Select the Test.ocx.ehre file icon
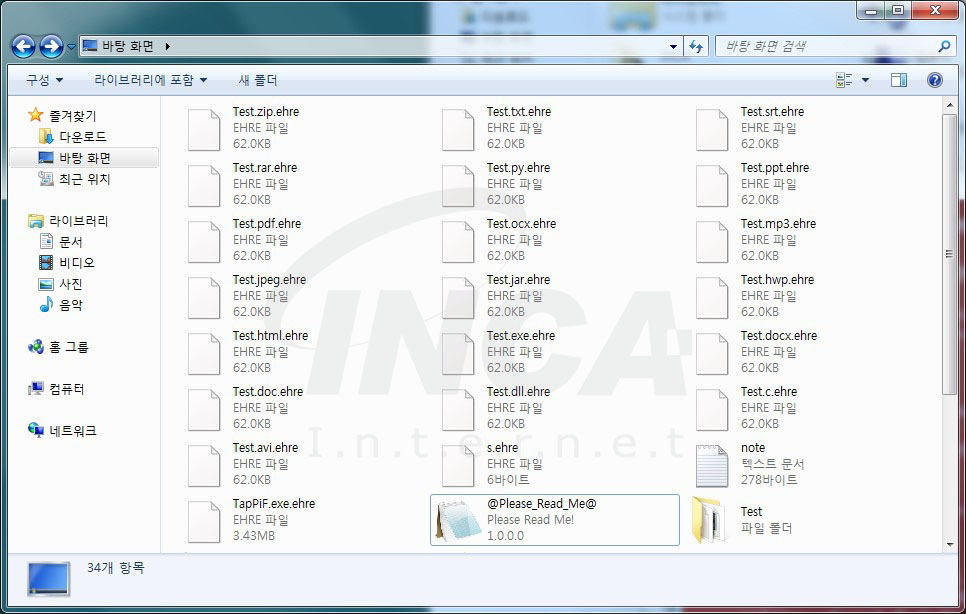The image size is (966, 614). click(458, 242)
